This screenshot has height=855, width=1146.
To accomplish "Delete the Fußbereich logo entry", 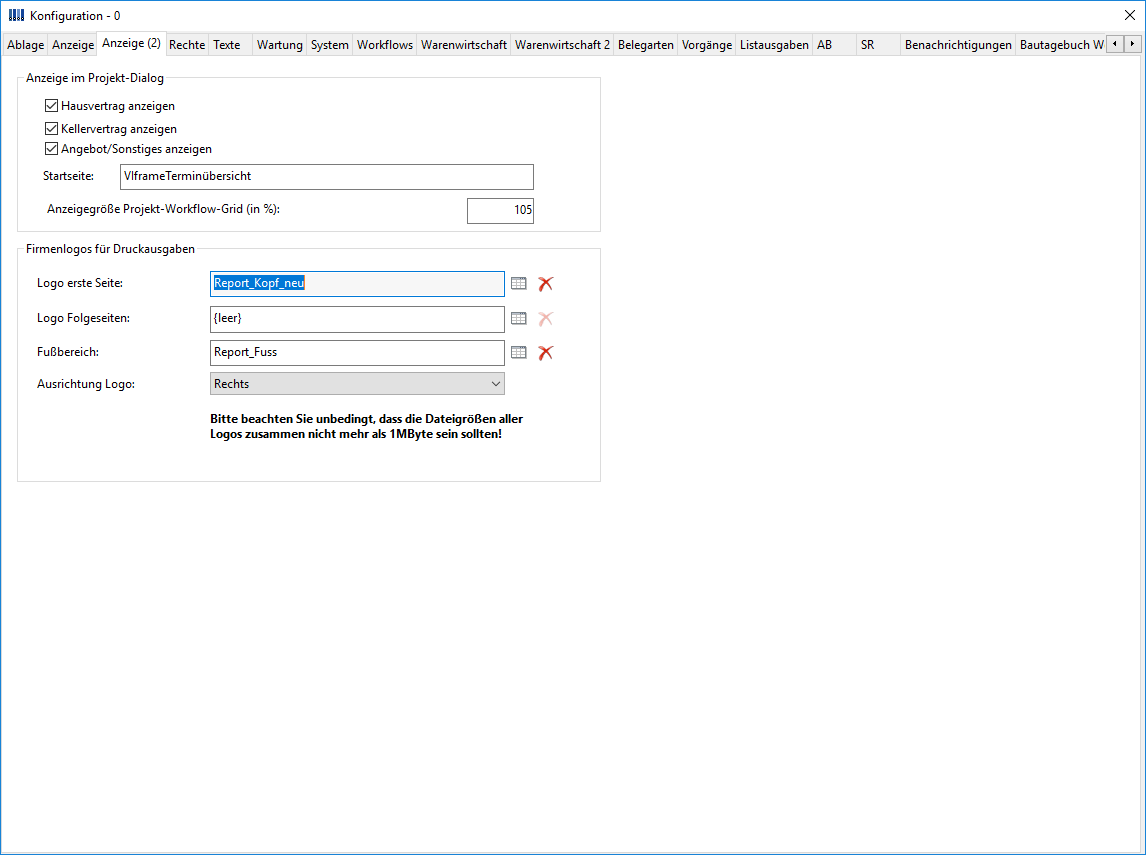I will (545, 353).
